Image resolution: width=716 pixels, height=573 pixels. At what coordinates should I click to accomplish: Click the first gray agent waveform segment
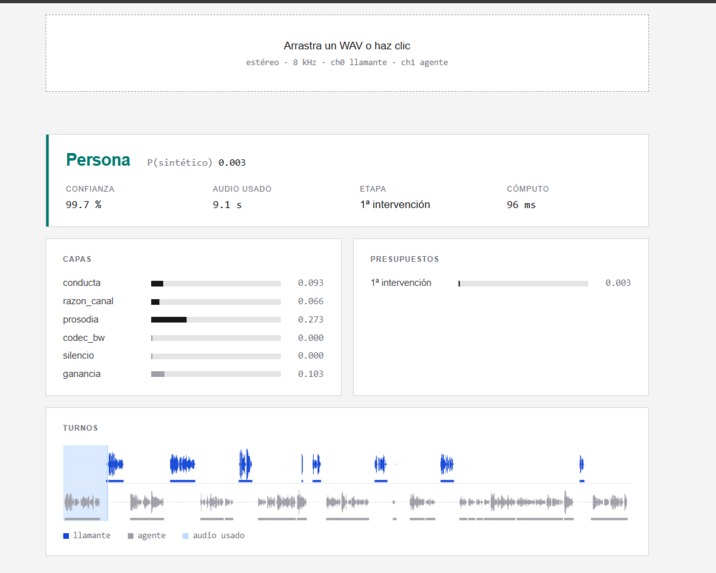pos(82,502)
